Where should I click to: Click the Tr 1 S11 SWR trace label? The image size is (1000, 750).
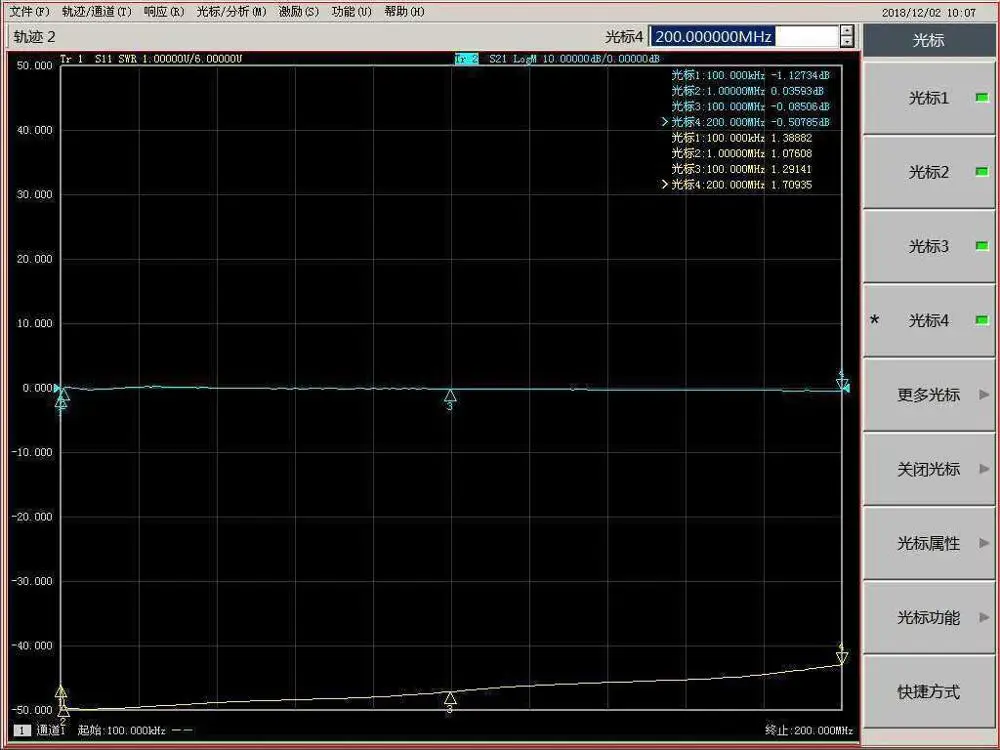(150, 59)
